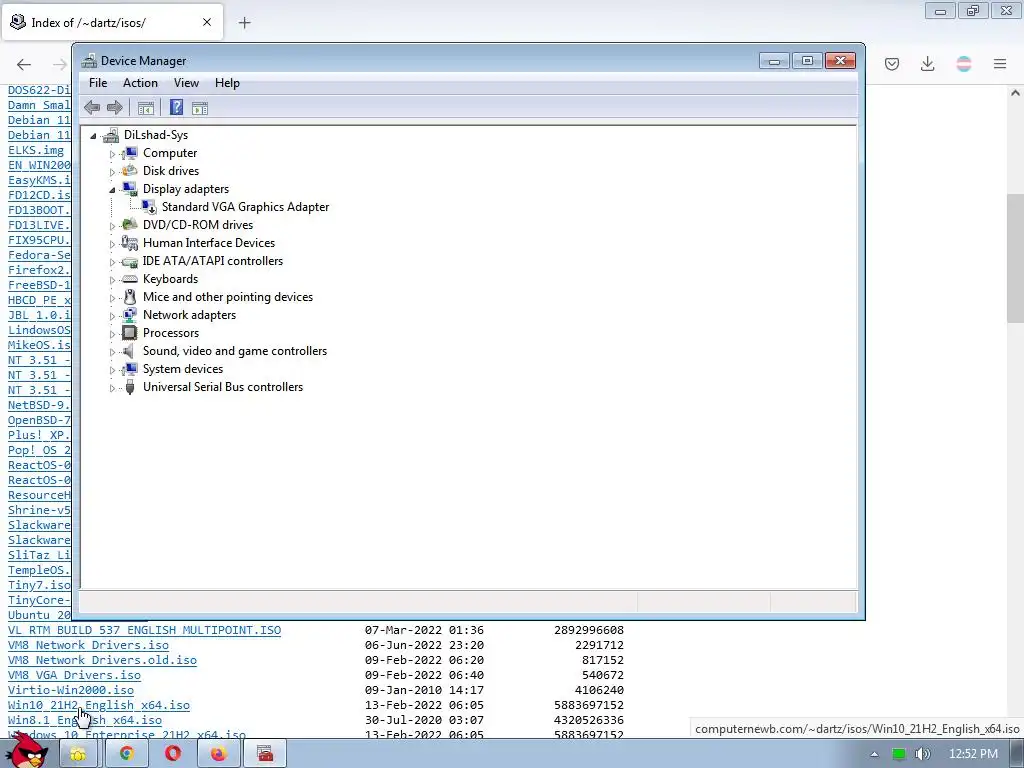
Task: Click the Pocket save icon in browser toolbar
Action: [892, 64]
